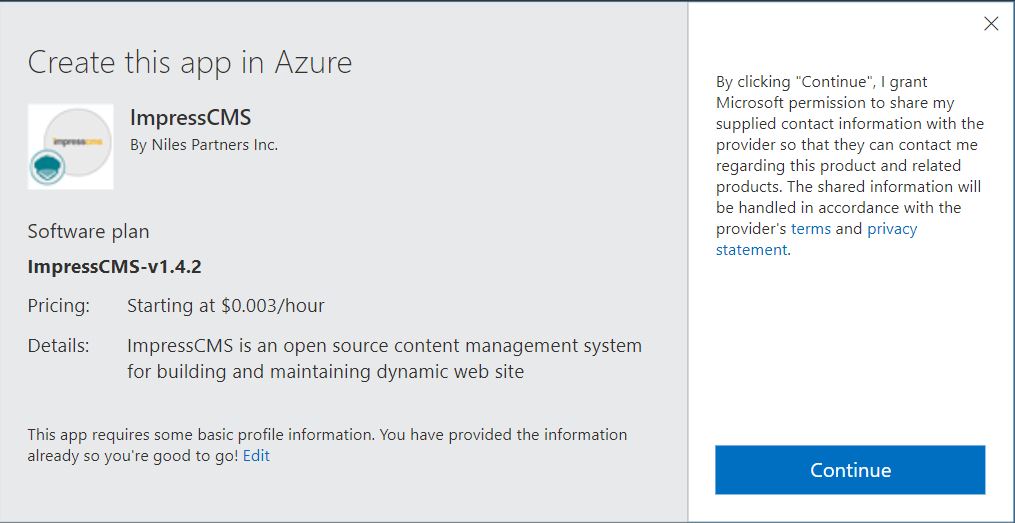Click the teal badge icon on the logo

pyautogui.click(x=47, y=166)
